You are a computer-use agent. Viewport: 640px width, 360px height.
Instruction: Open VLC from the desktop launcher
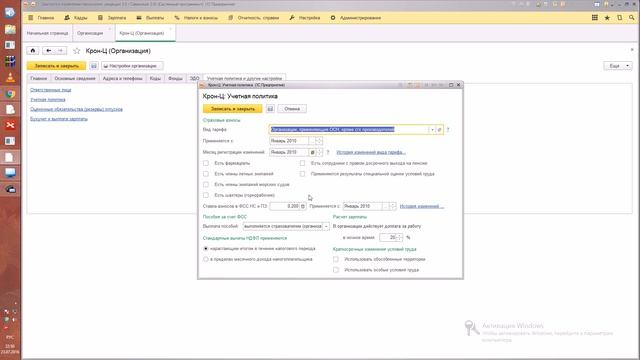pyautogui.click(x=10, y=78)
